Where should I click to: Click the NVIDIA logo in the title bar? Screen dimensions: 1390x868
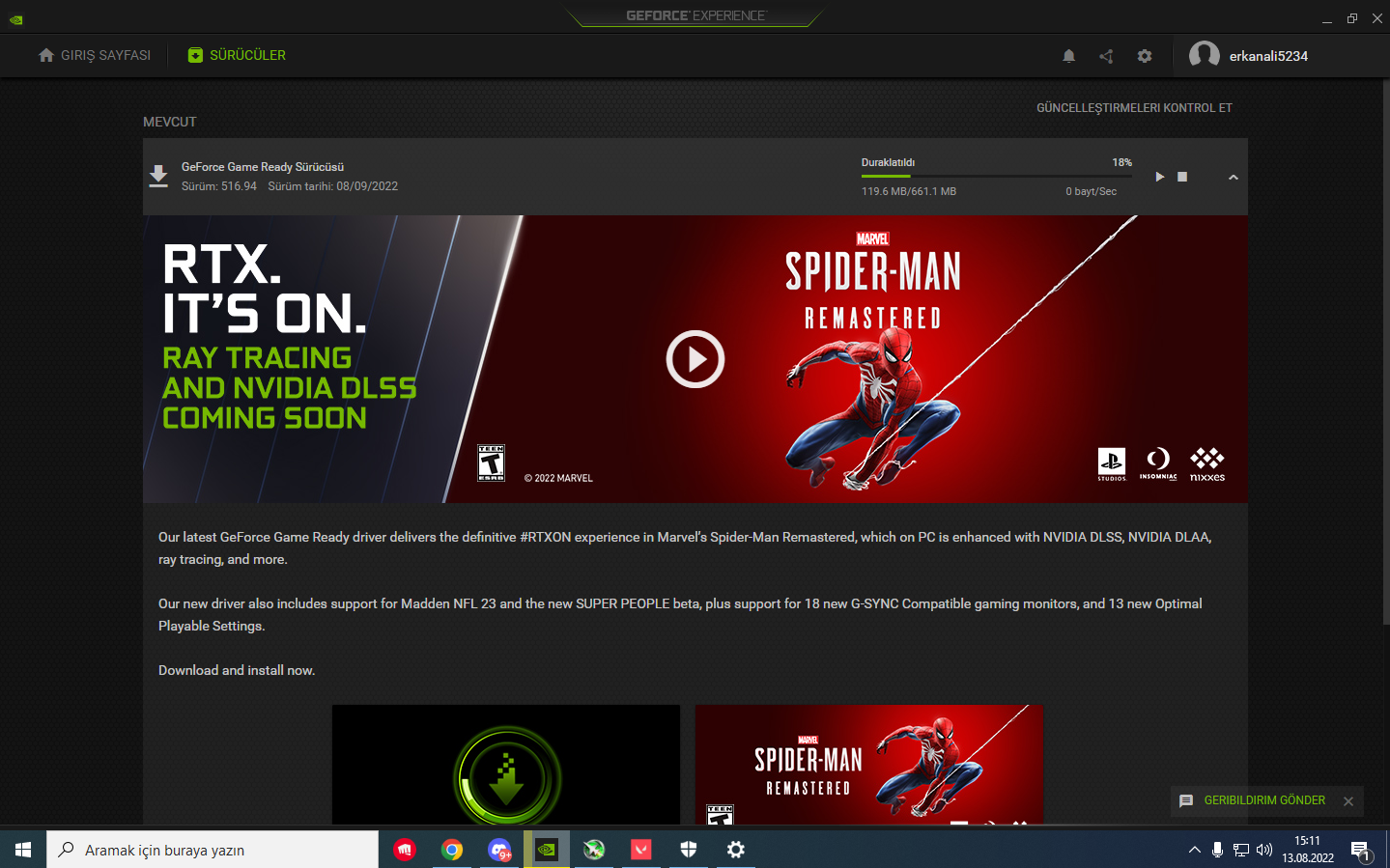(15, 18)
